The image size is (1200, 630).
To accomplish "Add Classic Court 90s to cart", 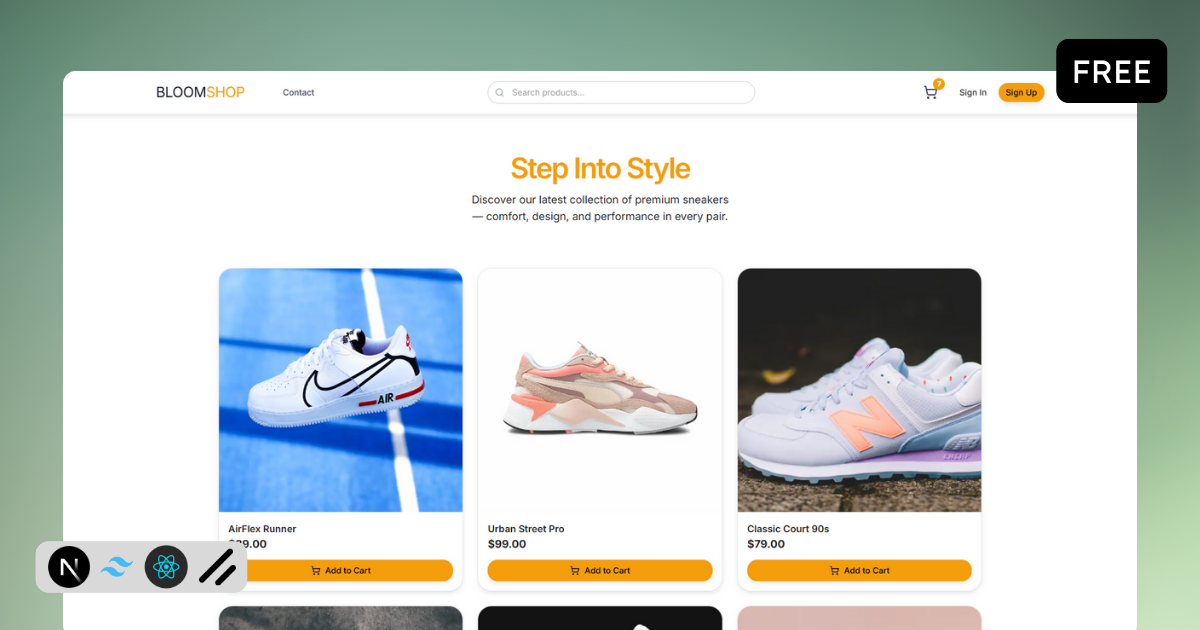I will coord(859,570).
